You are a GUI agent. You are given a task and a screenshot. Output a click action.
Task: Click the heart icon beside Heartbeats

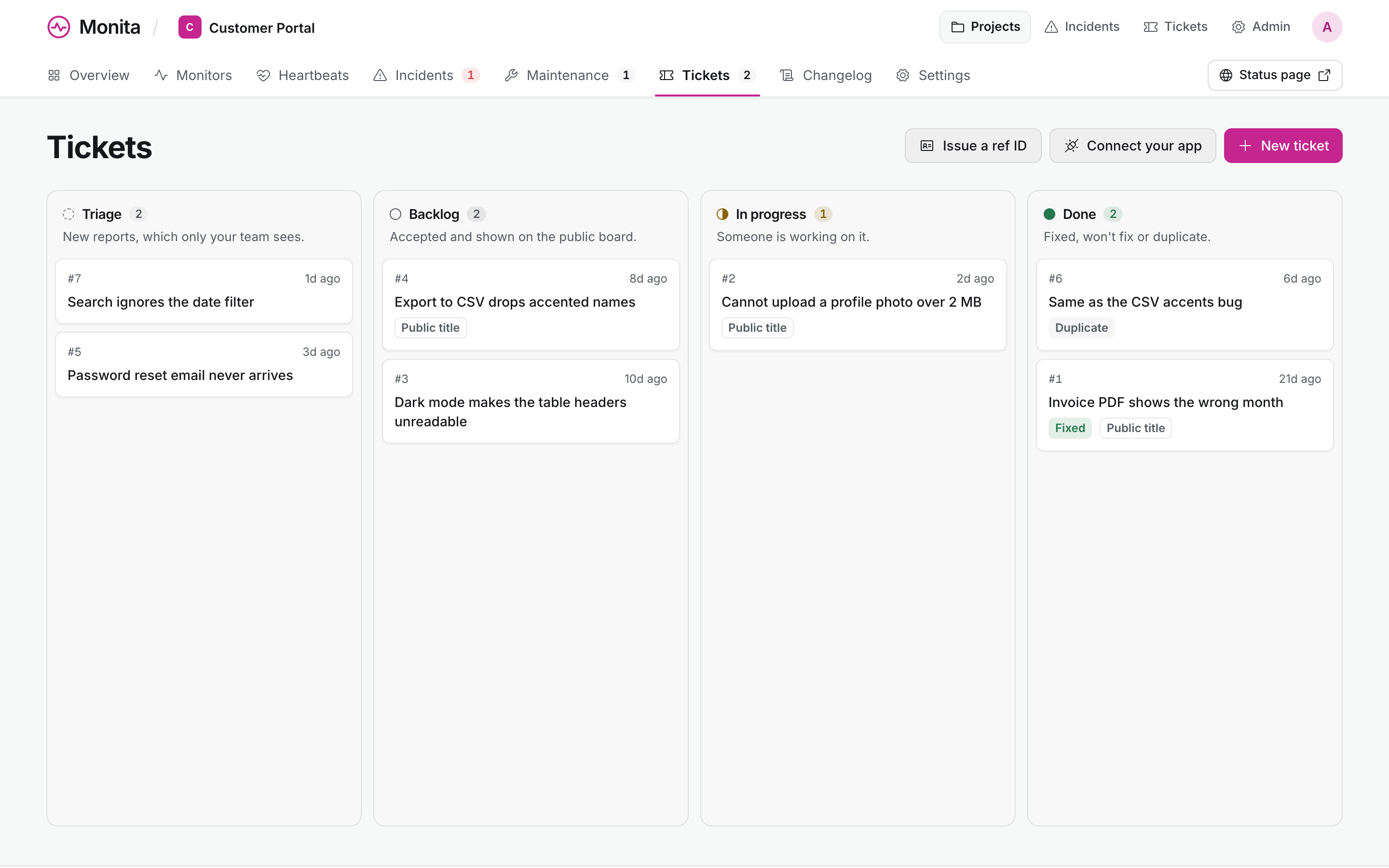(x=263, y=75)
